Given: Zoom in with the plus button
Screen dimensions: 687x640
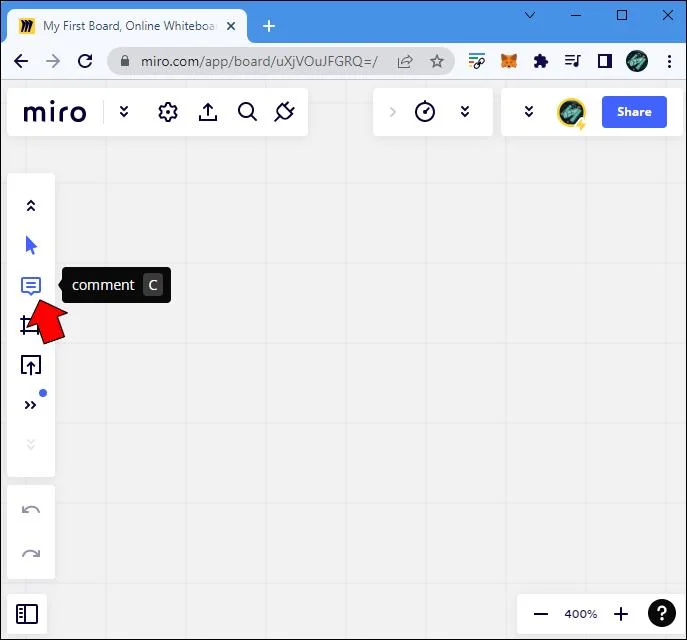Looking at the screenshot, I should [621, 614].
